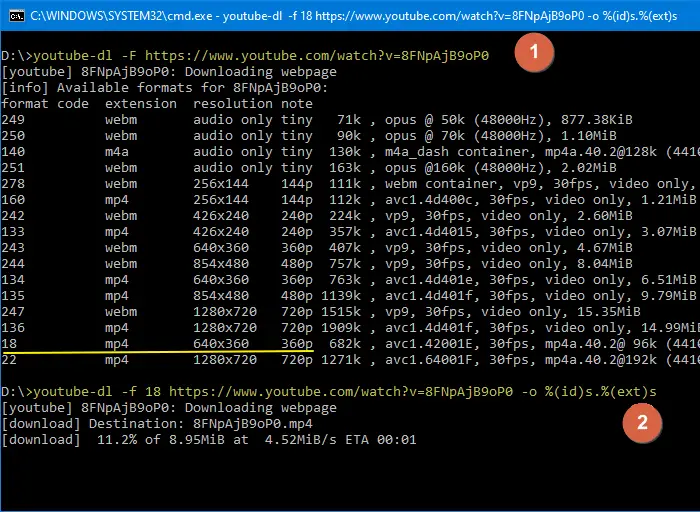Click '1909k' bitrate on row 136
700x512 pixels.
pyautogui.click(x=341, y=328)
